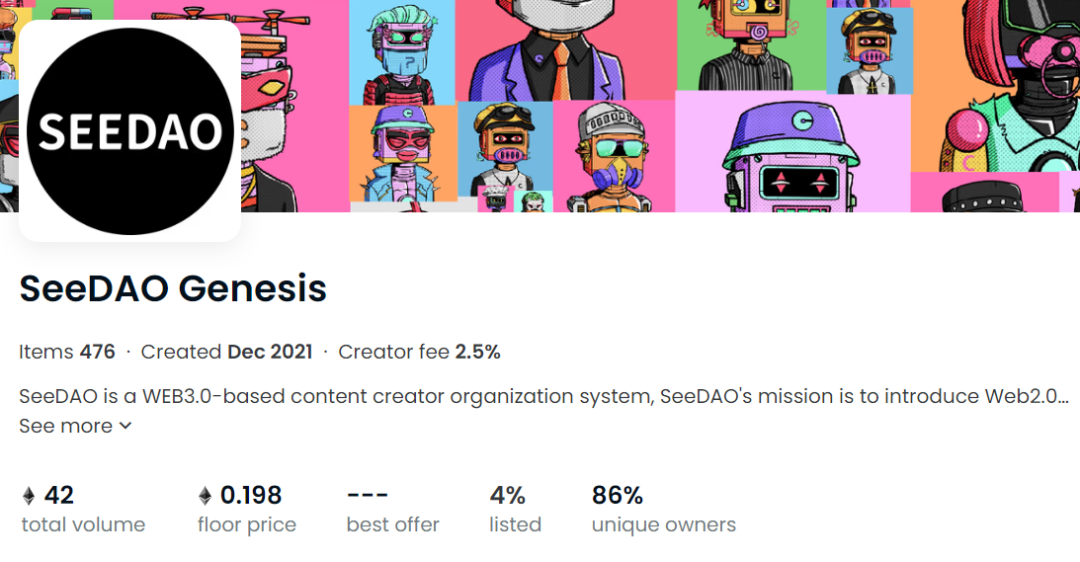Viewport: 1080px width, 562px height.
Task: Click the best offer stat
Action: pos(392,508)
